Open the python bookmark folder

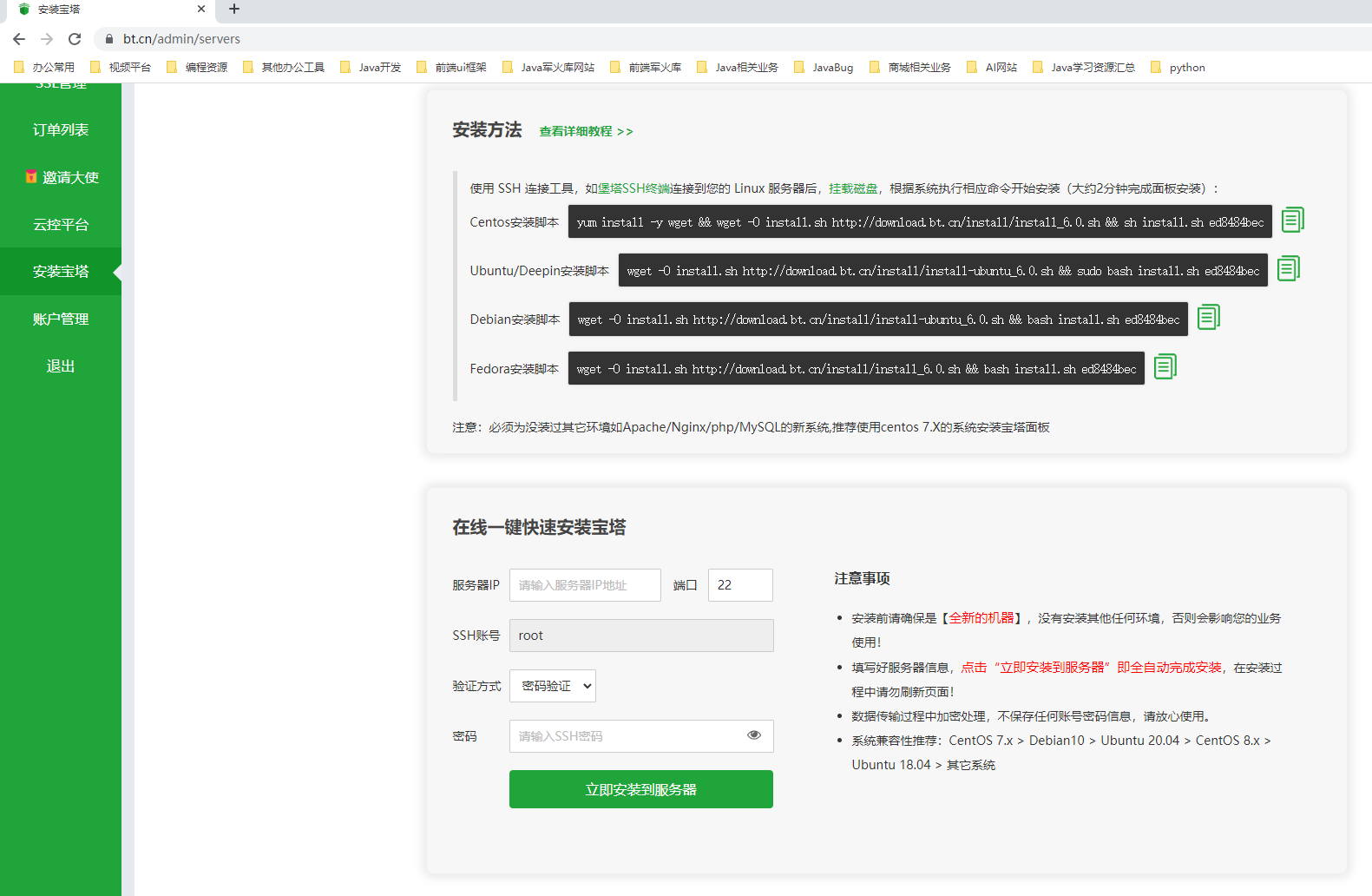[1178, 67]
